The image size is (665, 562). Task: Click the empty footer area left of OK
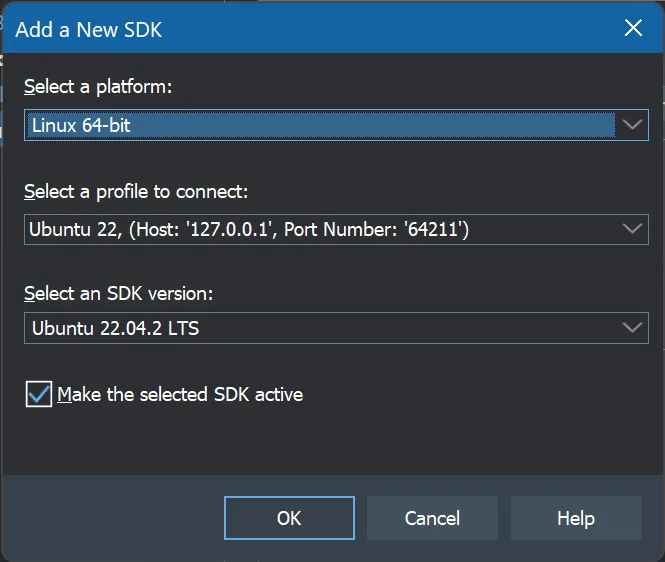tap(110, 518)
